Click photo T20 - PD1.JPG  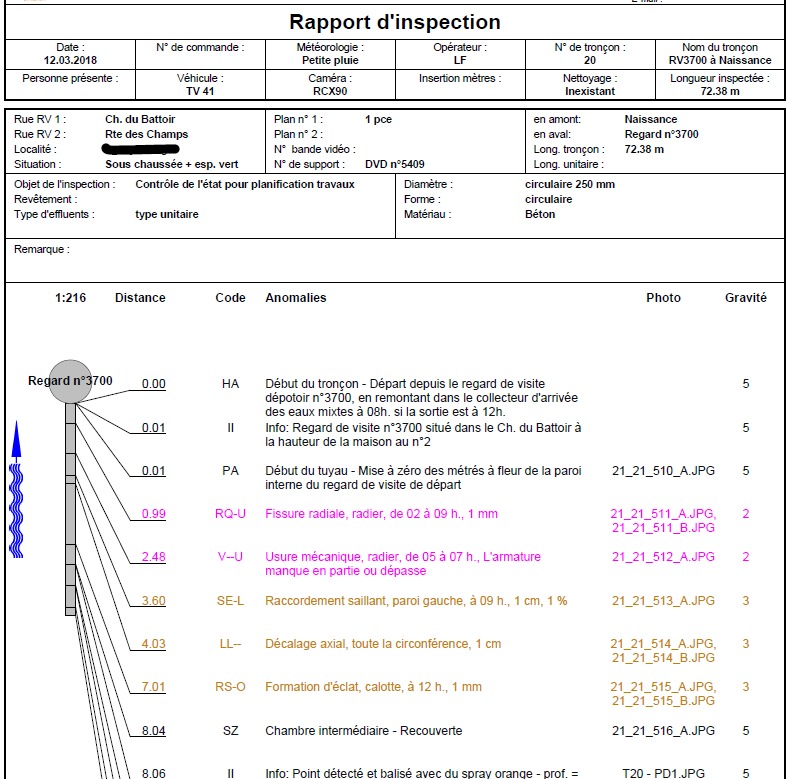(x=664, y=773)
